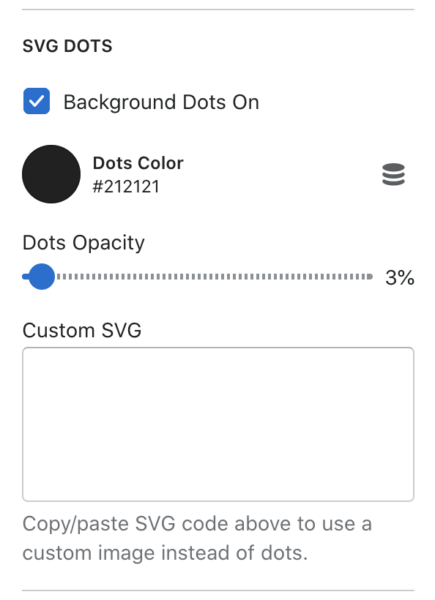Open the black Dots Color swatch

pyautogui.click(x=51, y=174)
